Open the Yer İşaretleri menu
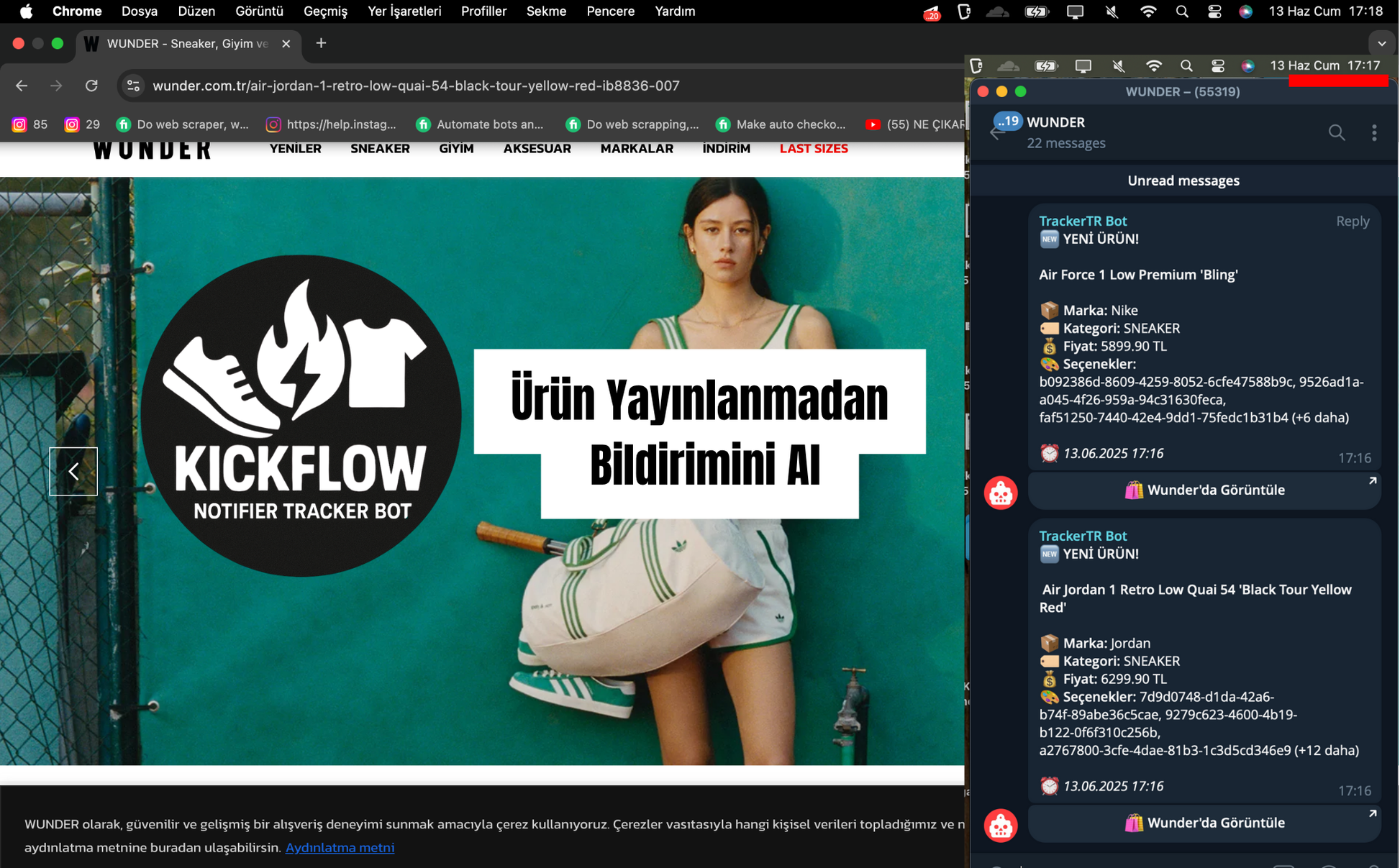This screenshot has width=1400, height=868. tap(404, 12)
